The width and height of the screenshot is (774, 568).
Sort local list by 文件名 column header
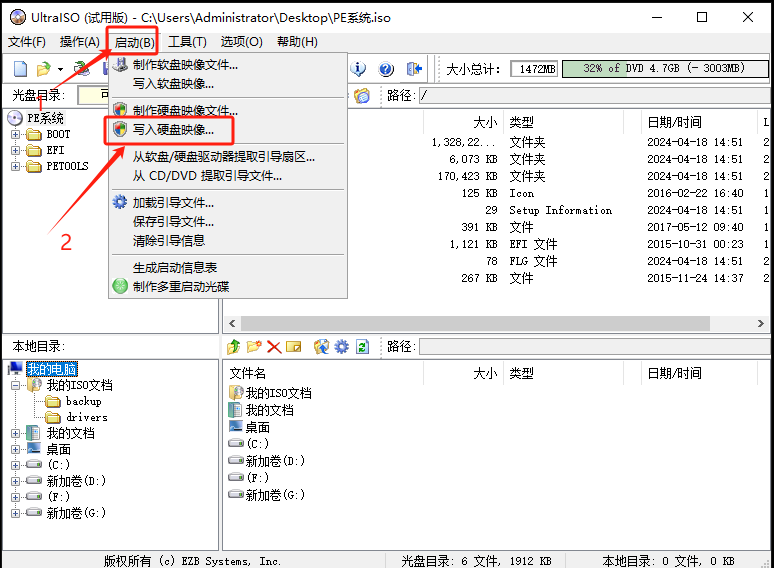[324, 373]
